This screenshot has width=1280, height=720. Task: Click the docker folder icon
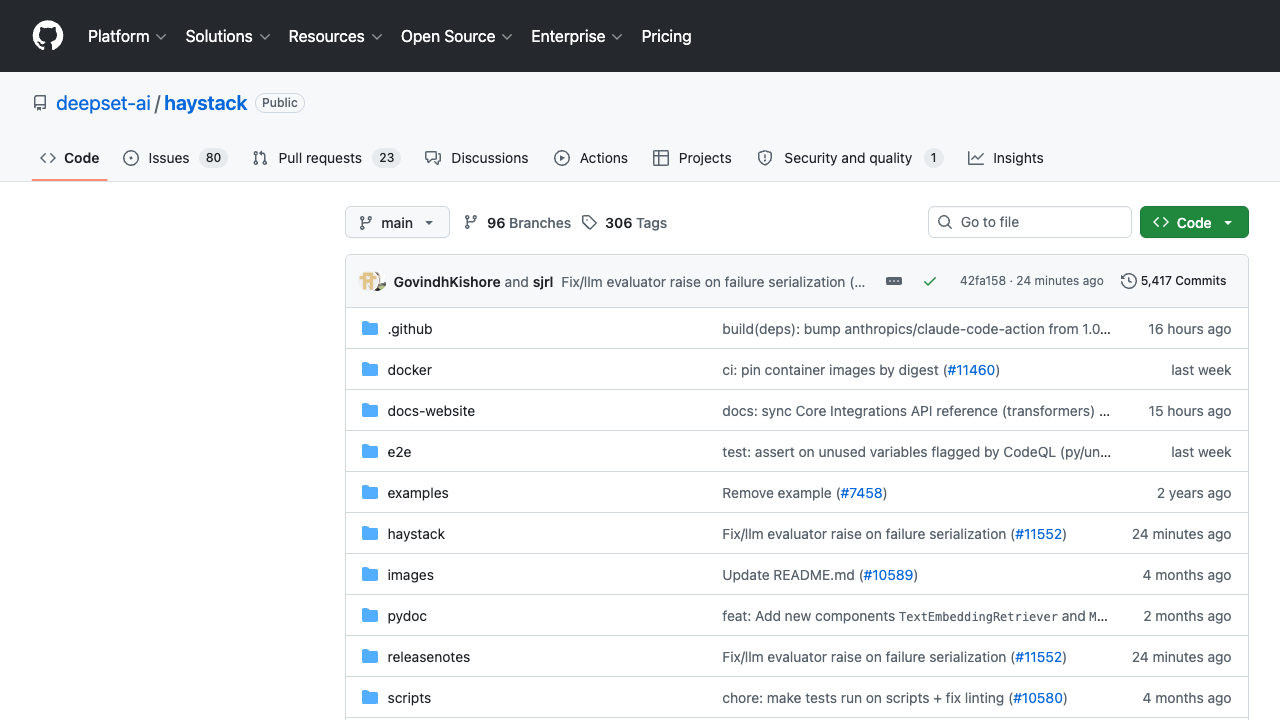[370, 370]
